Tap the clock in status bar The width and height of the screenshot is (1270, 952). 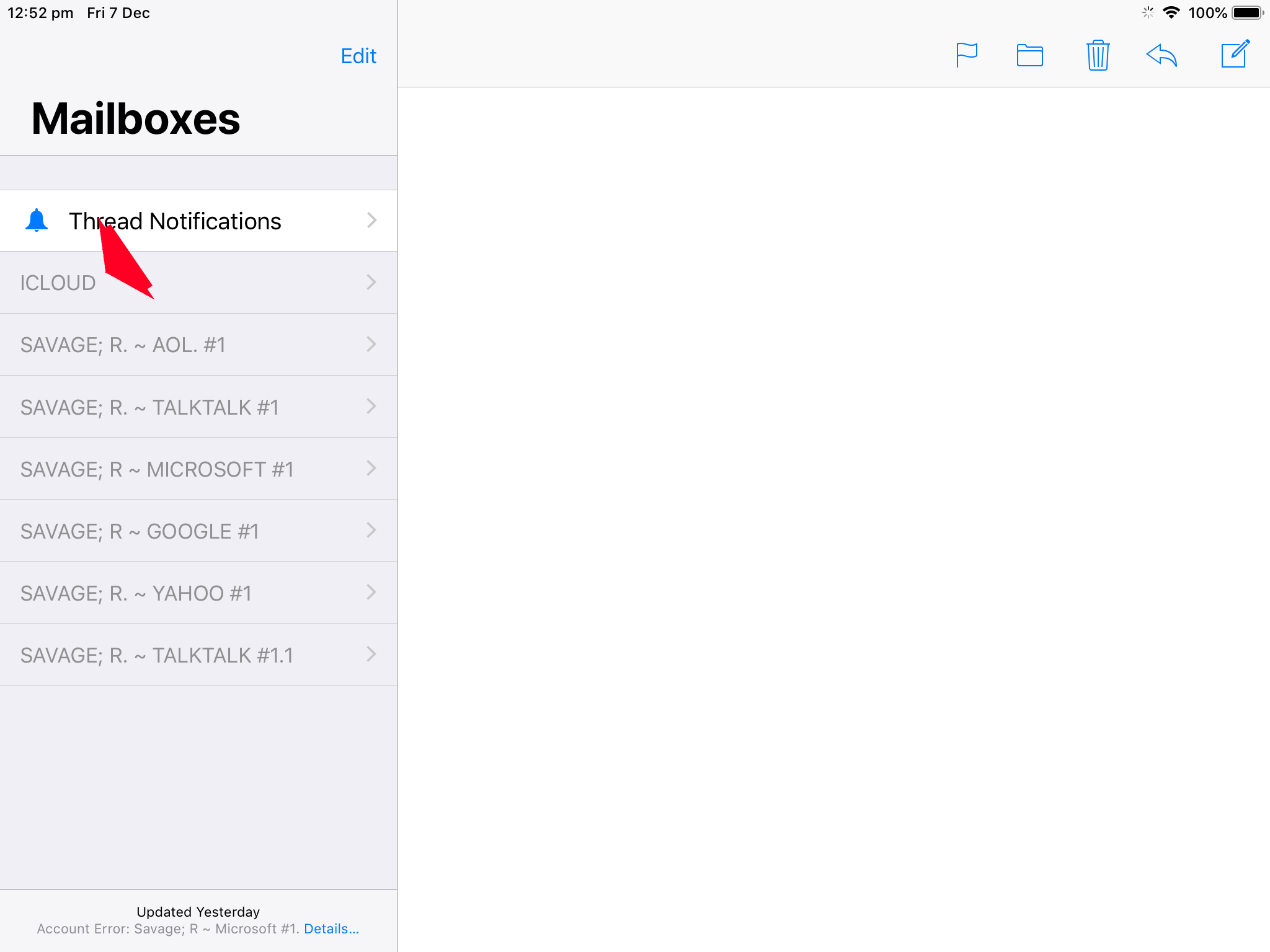pos(40,13)
